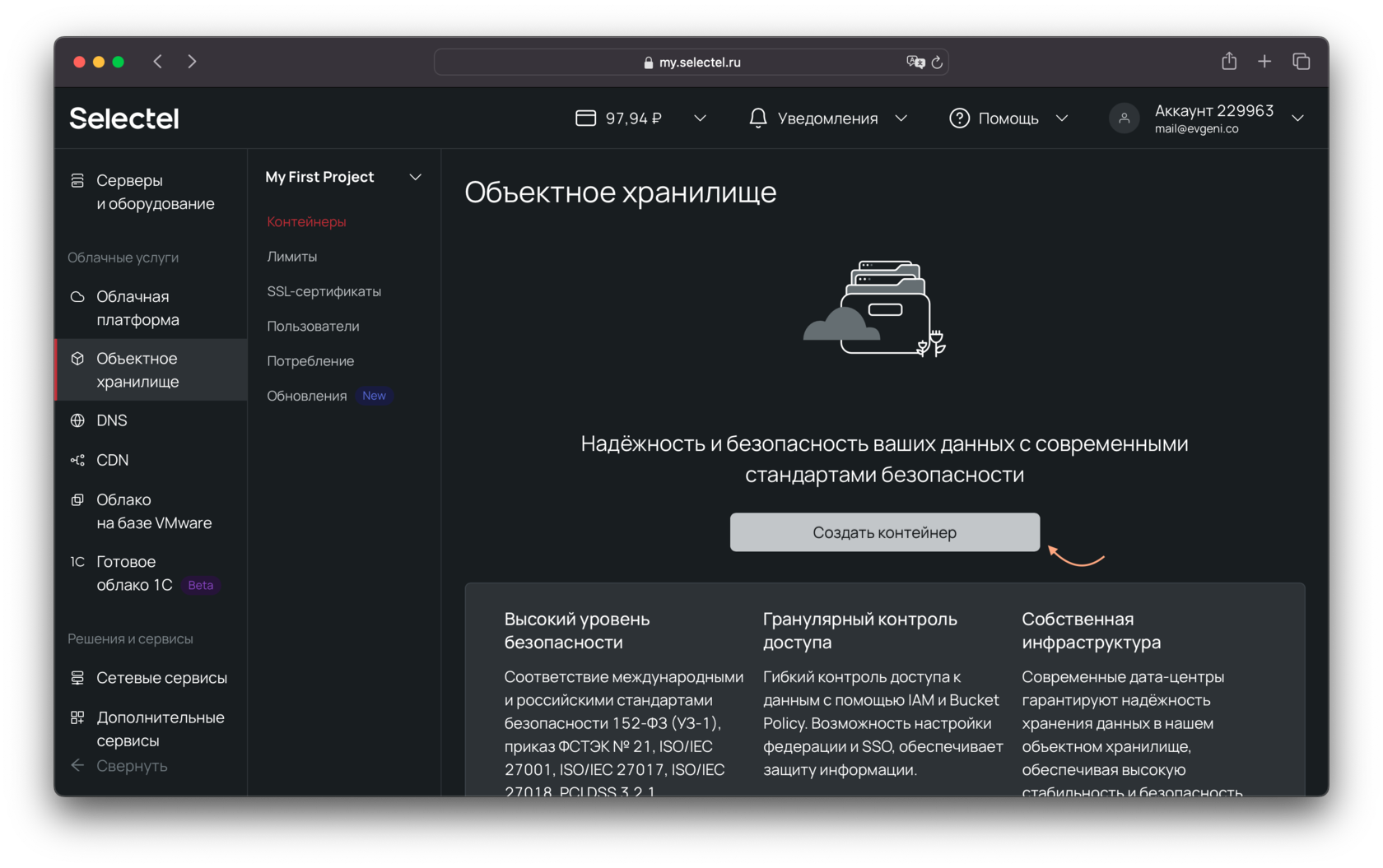1383x868 pixels.
Task: Click the servers and equipment icon
Action: pos(77,180)
